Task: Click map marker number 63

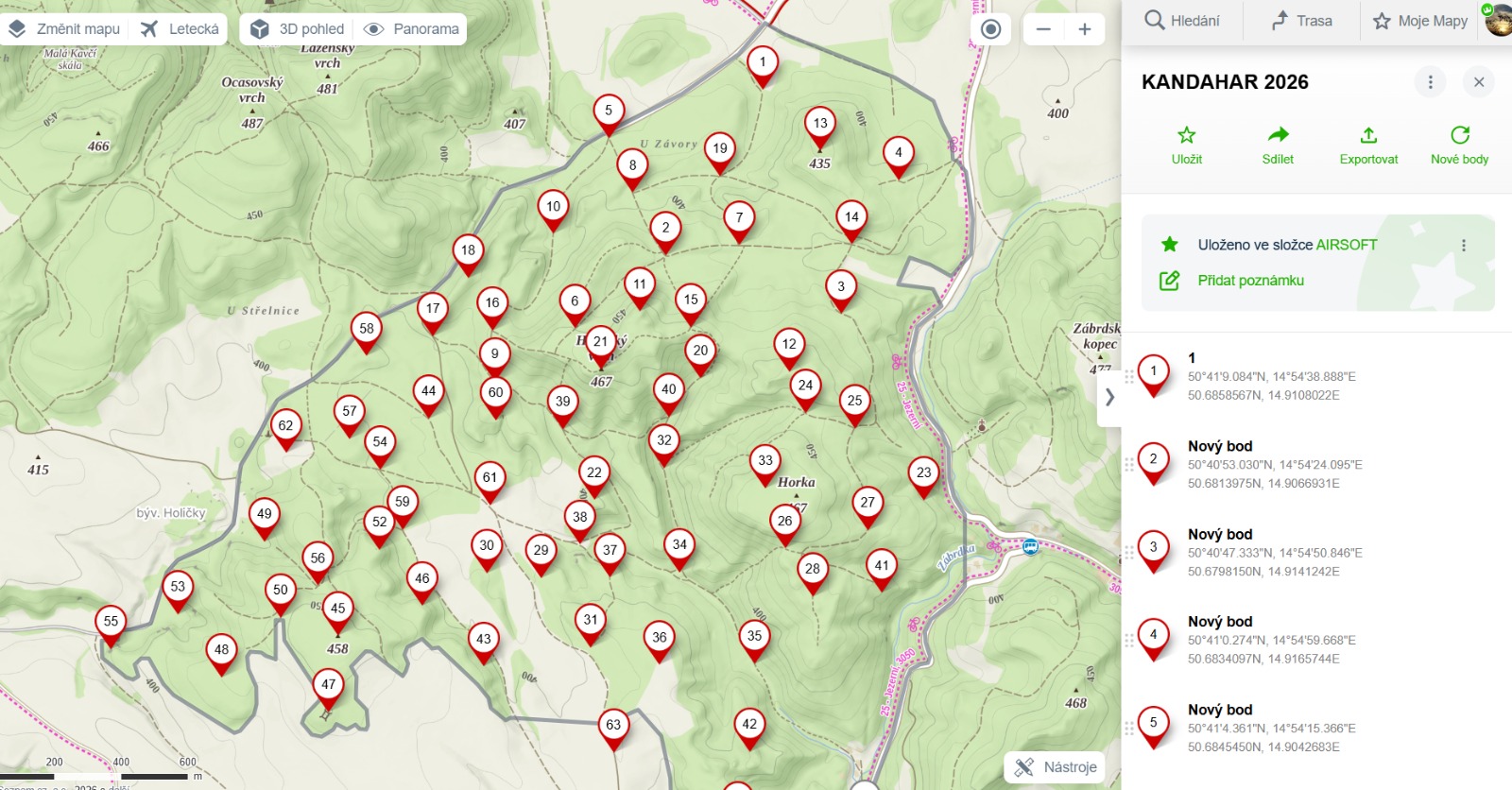Action: (x=613, y=726)
